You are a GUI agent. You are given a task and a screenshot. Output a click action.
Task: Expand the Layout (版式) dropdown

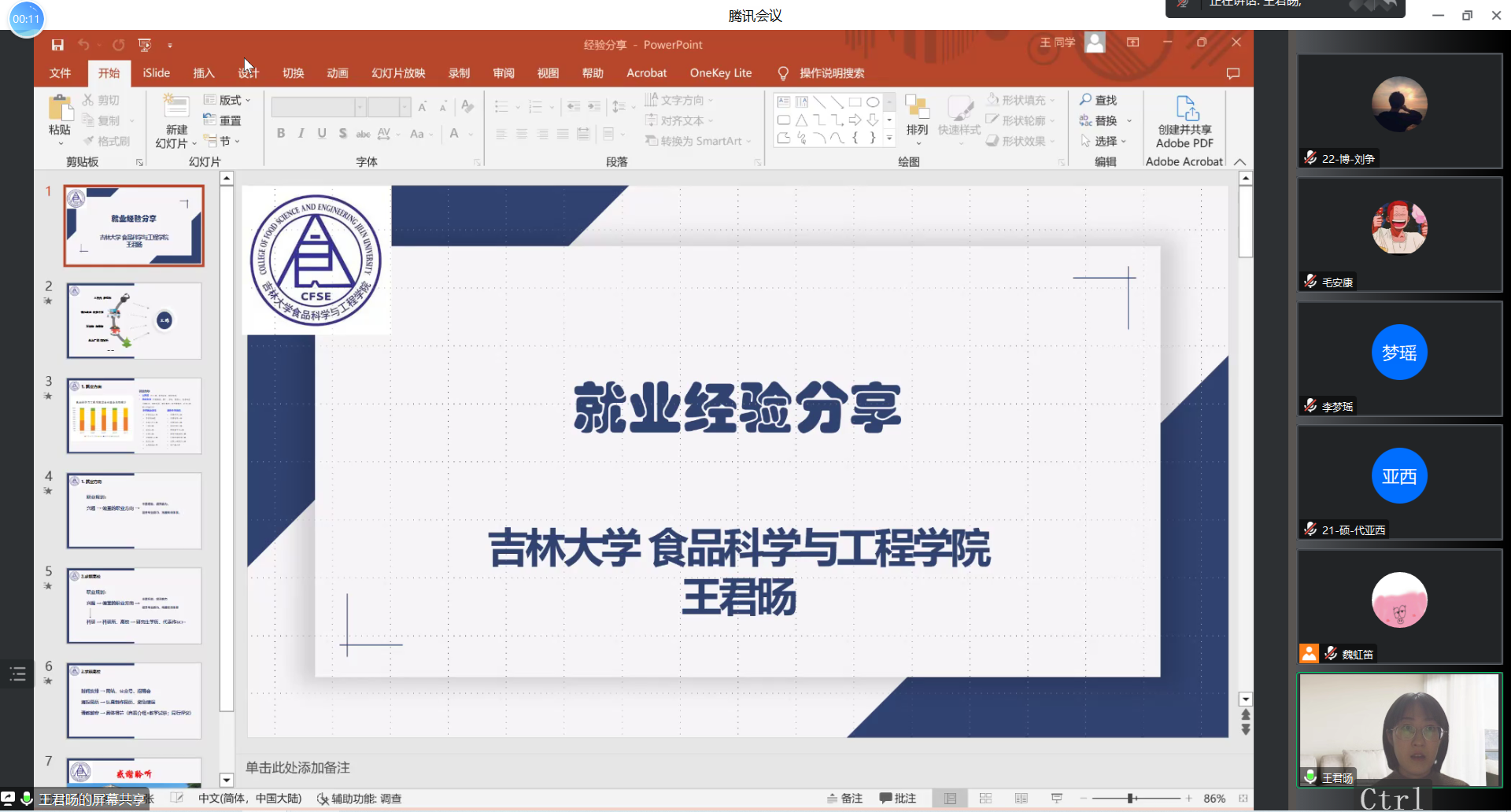coord(227,100)
